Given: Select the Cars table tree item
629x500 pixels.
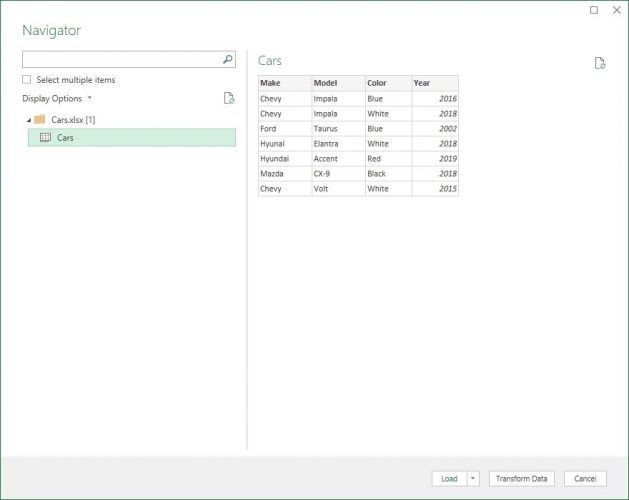Looking at the screenshot, I should [132, 138].
